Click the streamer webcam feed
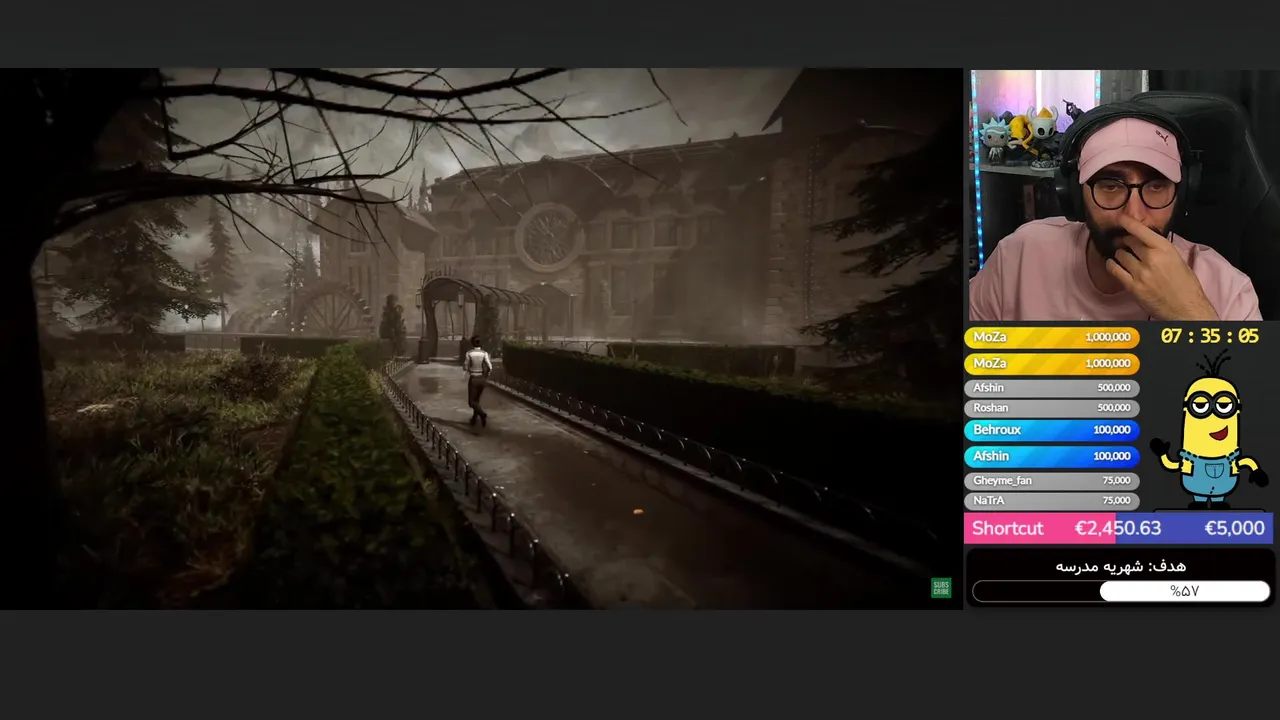This screenshot has width=1280, height=720. click(x=1121, y=195)
